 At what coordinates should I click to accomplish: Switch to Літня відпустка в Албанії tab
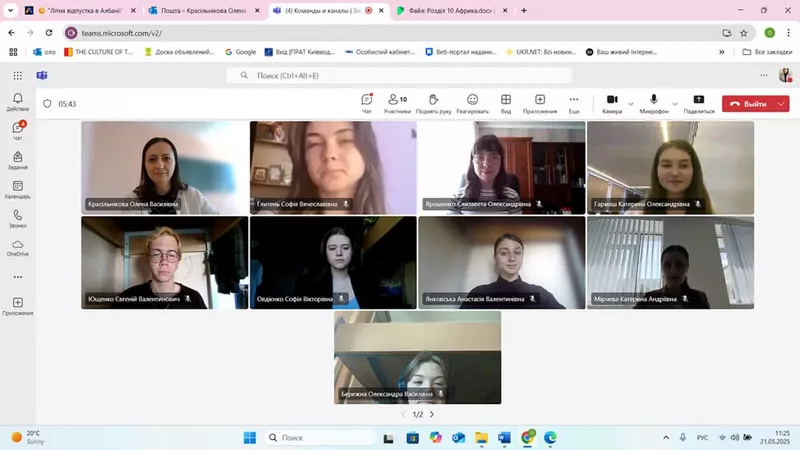pyautogui.click(x=80, y=10)
